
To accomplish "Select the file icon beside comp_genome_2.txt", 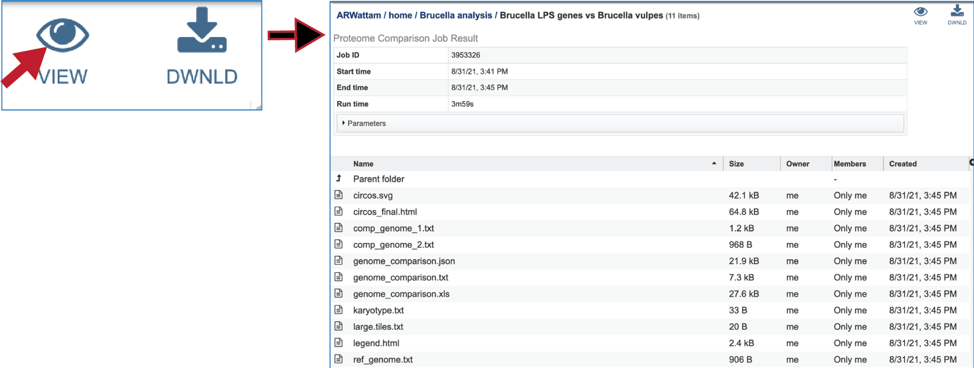I will (339, 244).
